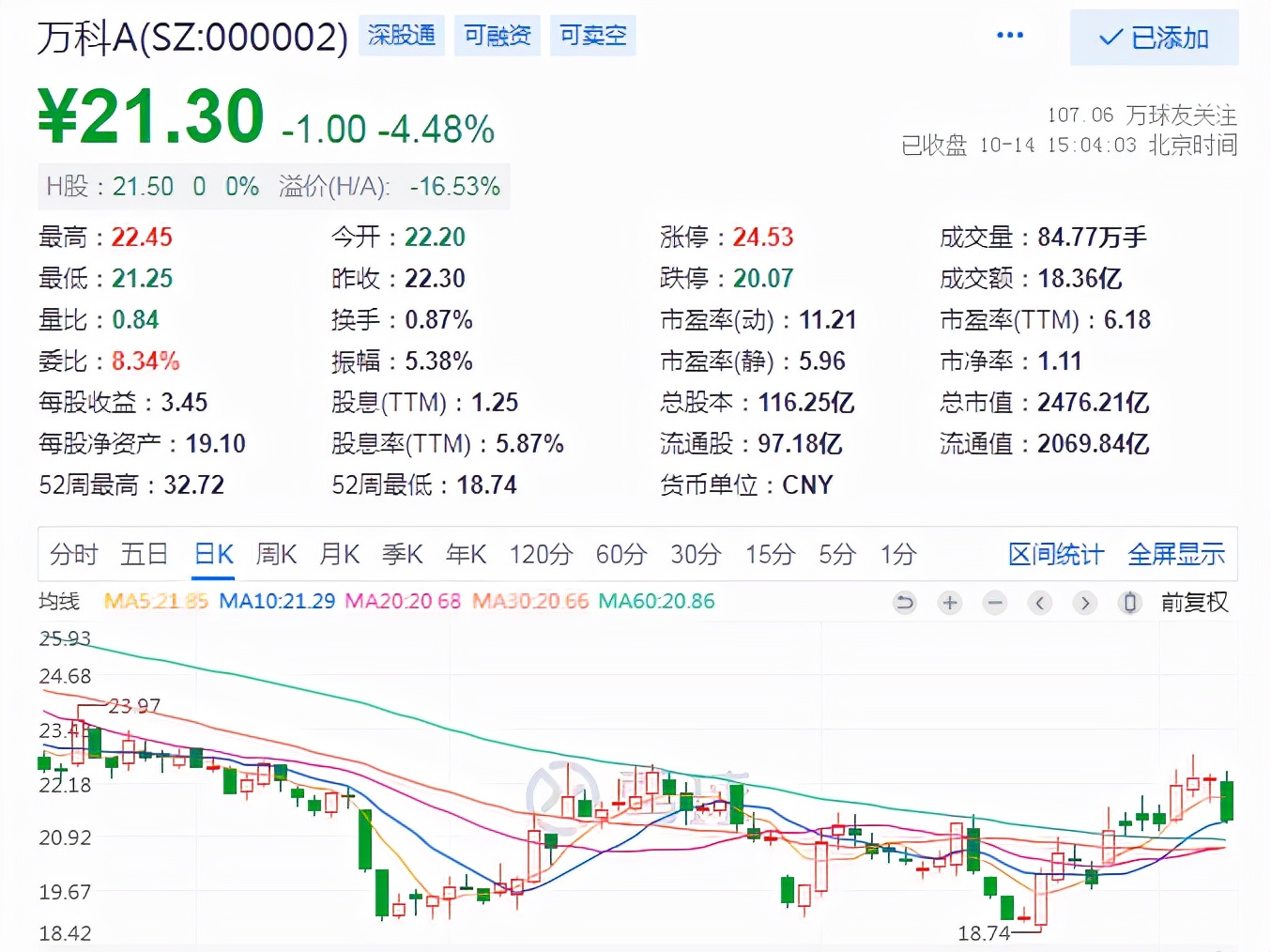This screenshot has height=952, width=1271.
Task: Click the checkmark on 已添加 button
Action: 1110,38
